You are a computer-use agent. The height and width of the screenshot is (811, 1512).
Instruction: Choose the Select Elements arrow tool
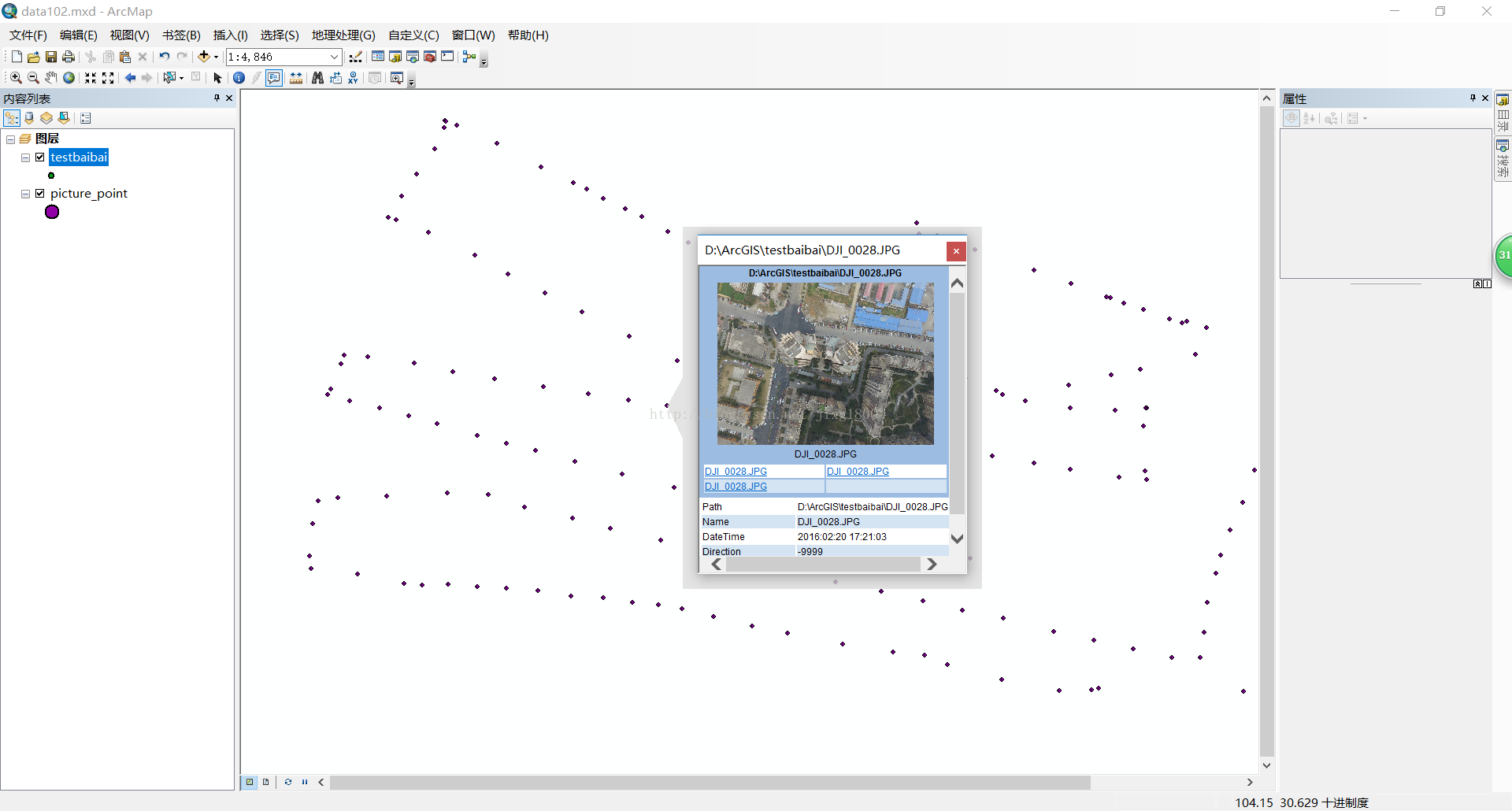[218, 78]
